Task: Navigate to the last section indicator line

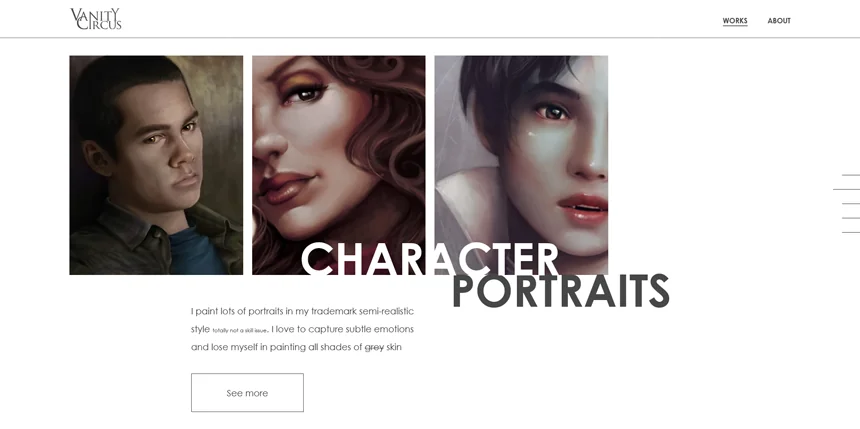Action: click(851, 233)
